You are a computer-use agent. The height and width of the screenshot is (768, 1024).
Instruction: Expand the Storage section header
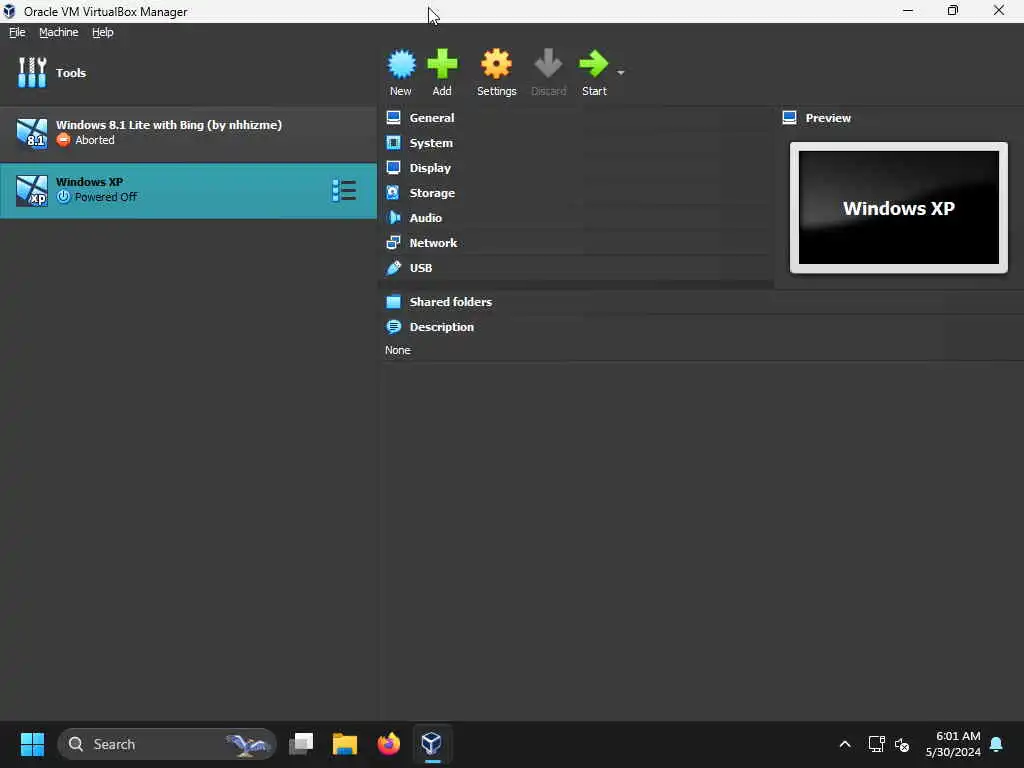[432, 193]
